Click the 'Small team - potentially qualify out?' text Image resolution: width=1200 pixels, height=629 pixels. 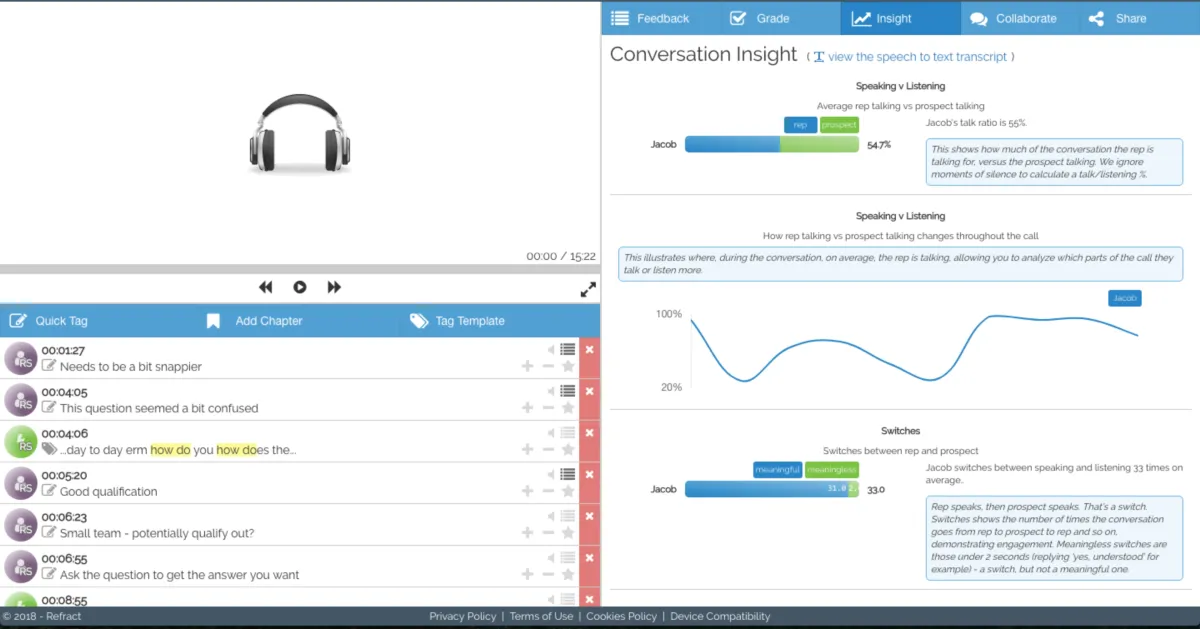[157, 533]
